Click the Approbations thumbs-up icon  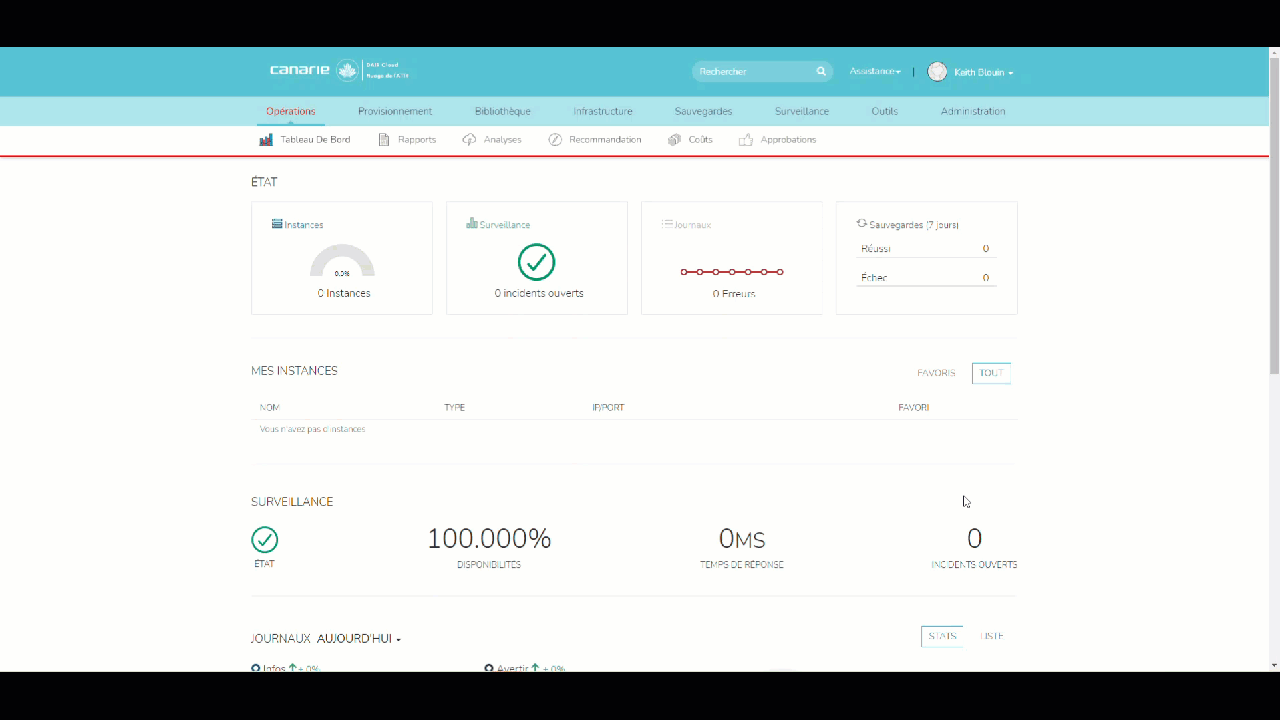pos(746,140)
